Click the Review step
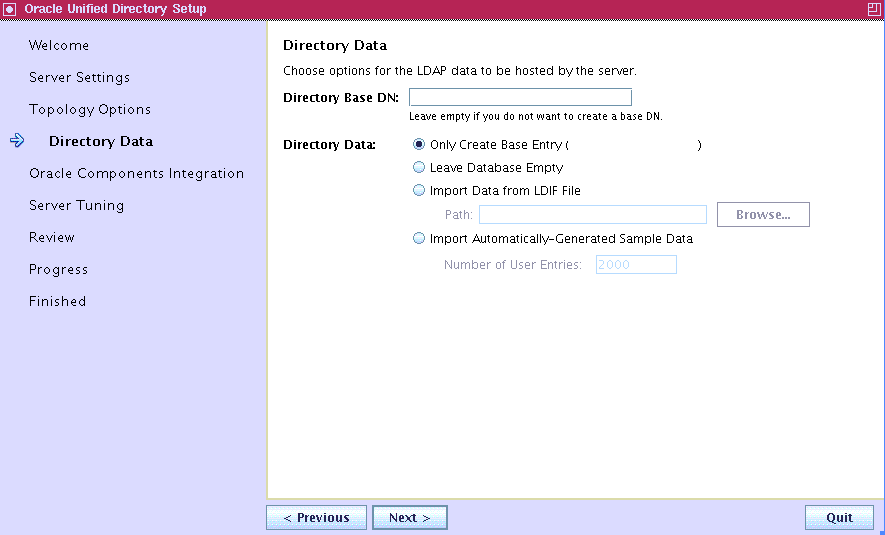 tap(52, 237)
